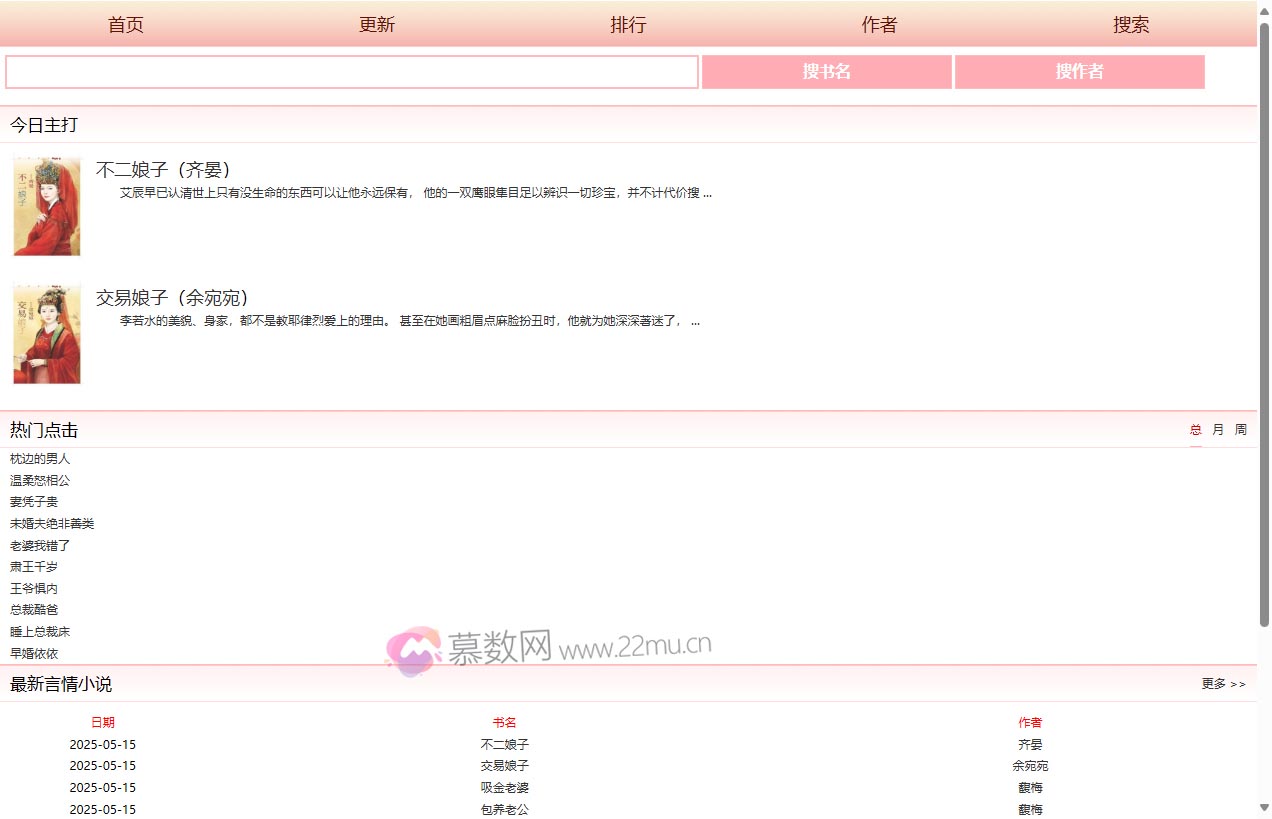Viewport: 1272px width, 819px height.
Task: Open the 排行 rankings page
Action: (629, 24)
